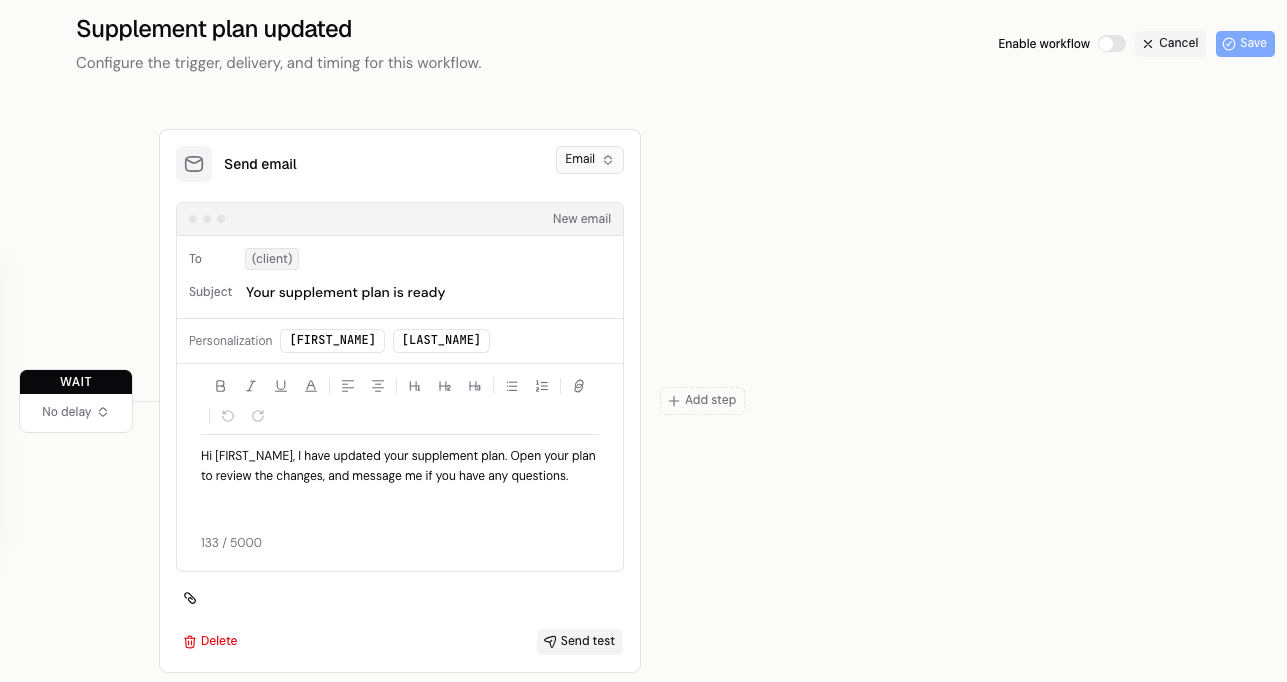Image resolution: width=1287 pixels, height=682 pixels.
Task: Click the 133 / 5000 character count
Action: pos(231,543)
